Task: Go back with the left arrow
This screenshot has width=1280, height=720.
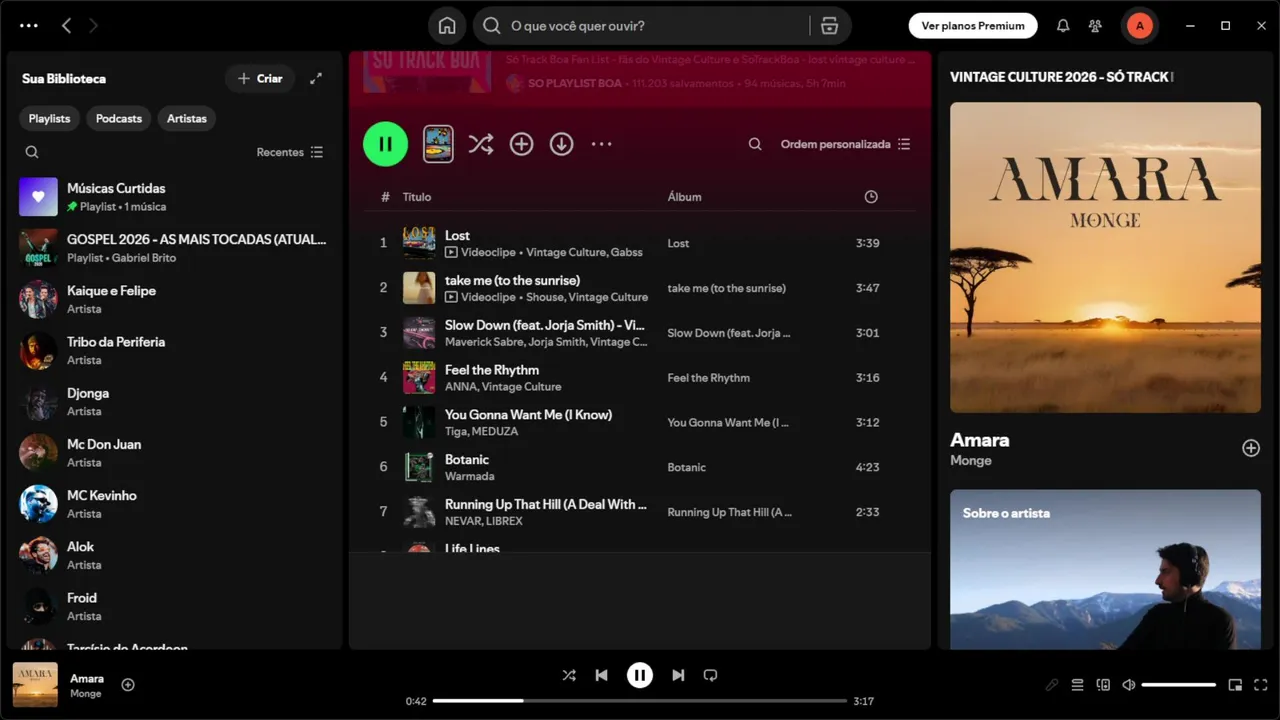Action: 66,26
